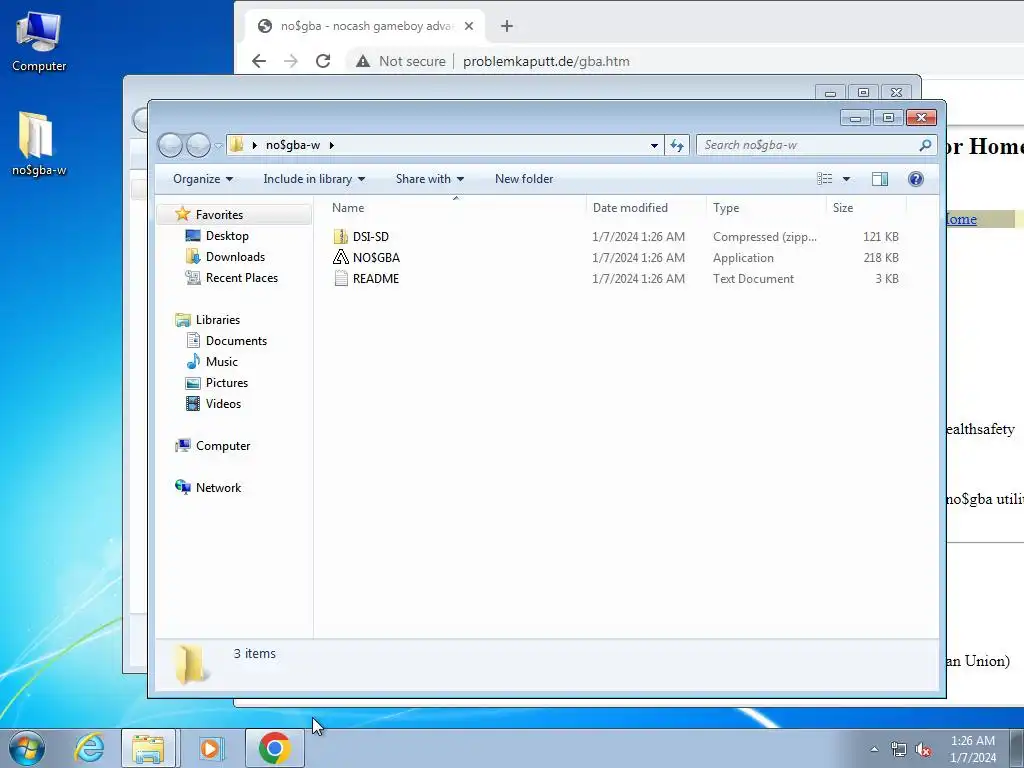
Task: Click the Explorer back navigation button
Action: (170, 145)
